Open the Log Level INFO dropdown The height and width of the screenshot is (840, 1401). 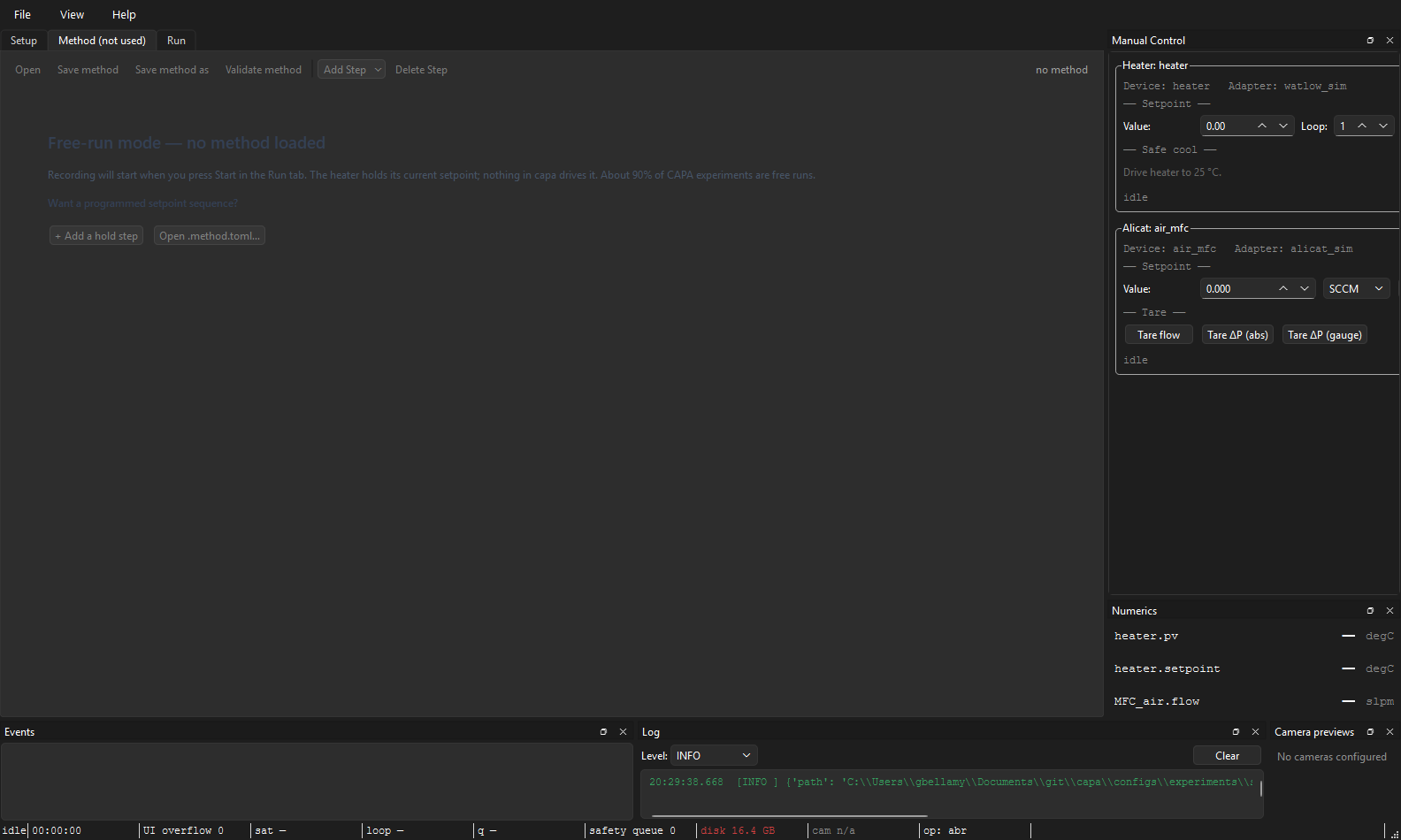(714, 756)
